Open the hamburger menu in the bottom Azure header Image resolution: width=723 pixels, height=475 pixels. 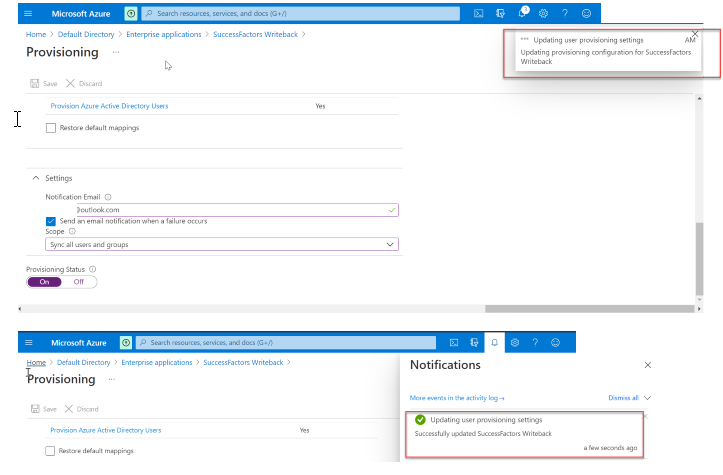29,343
